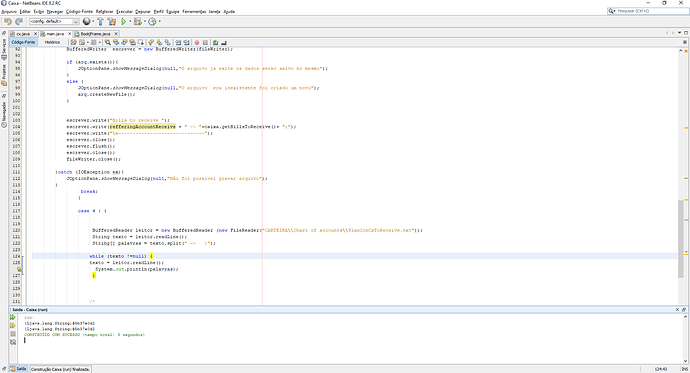
Task: Open the dropdown arrow beside Debug Project
Action: (x=145, y=21)
